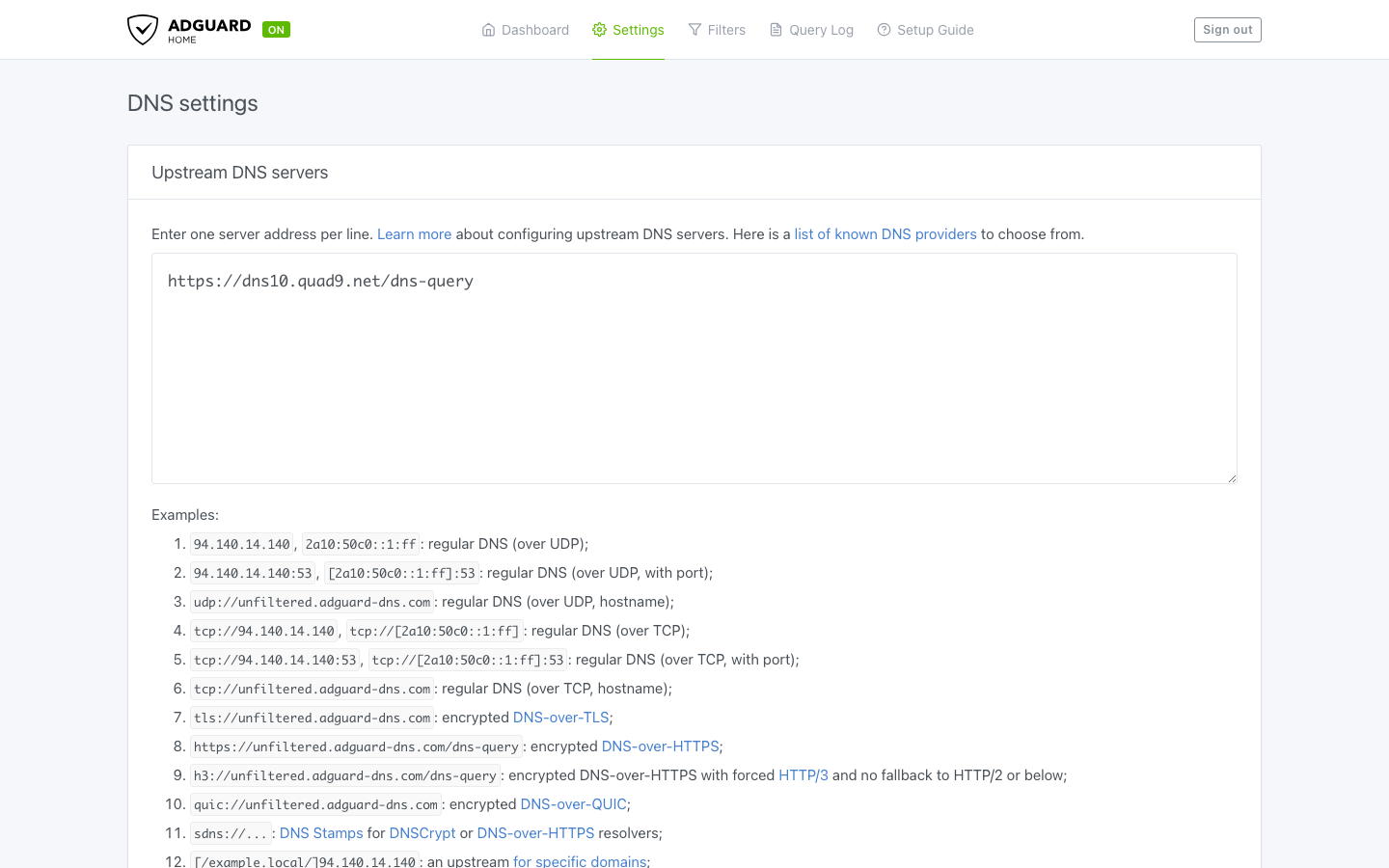The height and width of the screenshot is (868, 1389).
Task: Click quic://unfiltered.adguard-dns.com example code
Action: (x=315, y=804)
